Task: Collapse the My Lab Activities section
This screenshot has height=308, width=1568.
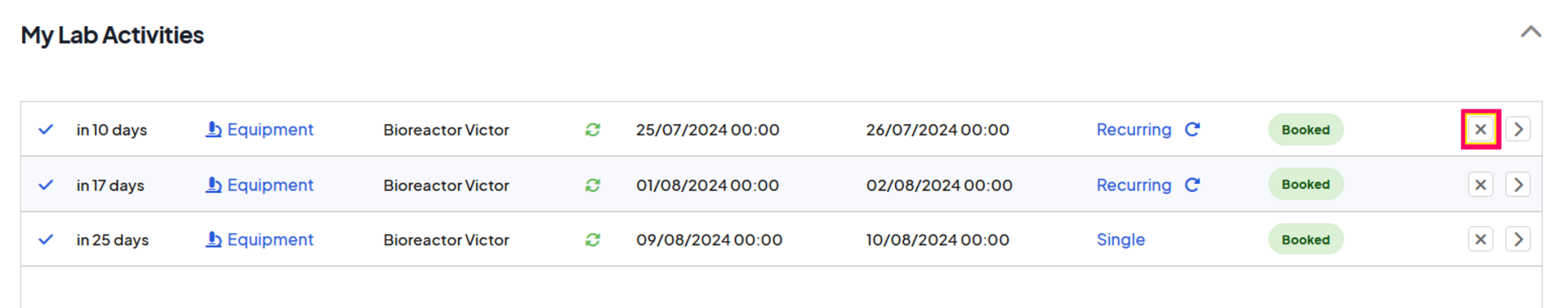Action: click(1530, 32)
